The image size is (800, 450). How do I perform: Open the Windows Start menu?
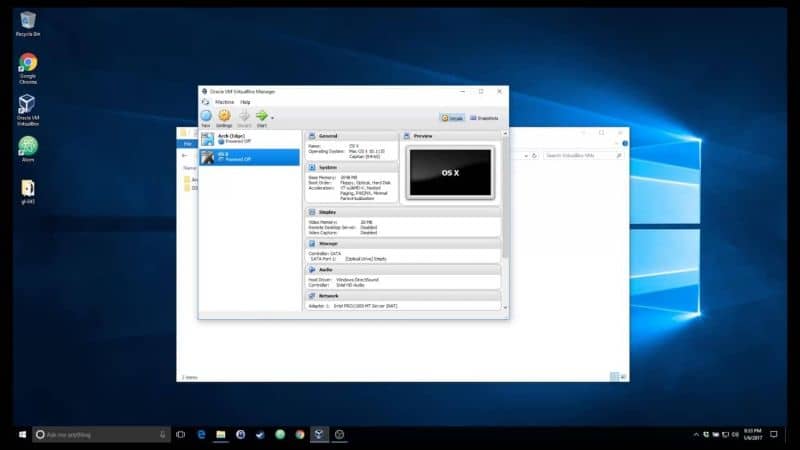[x=22, y=435]
